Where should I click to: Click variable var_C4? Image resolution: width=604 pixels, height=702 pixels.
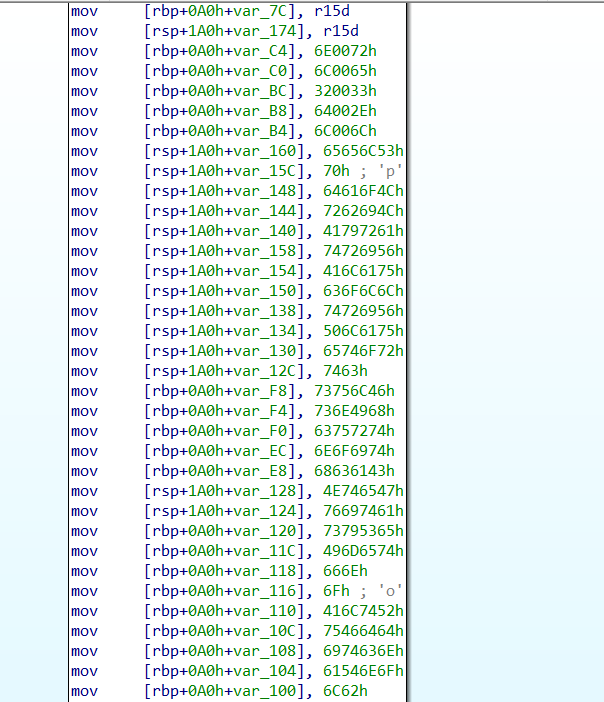pyautogui.click(x=260, y=51)
